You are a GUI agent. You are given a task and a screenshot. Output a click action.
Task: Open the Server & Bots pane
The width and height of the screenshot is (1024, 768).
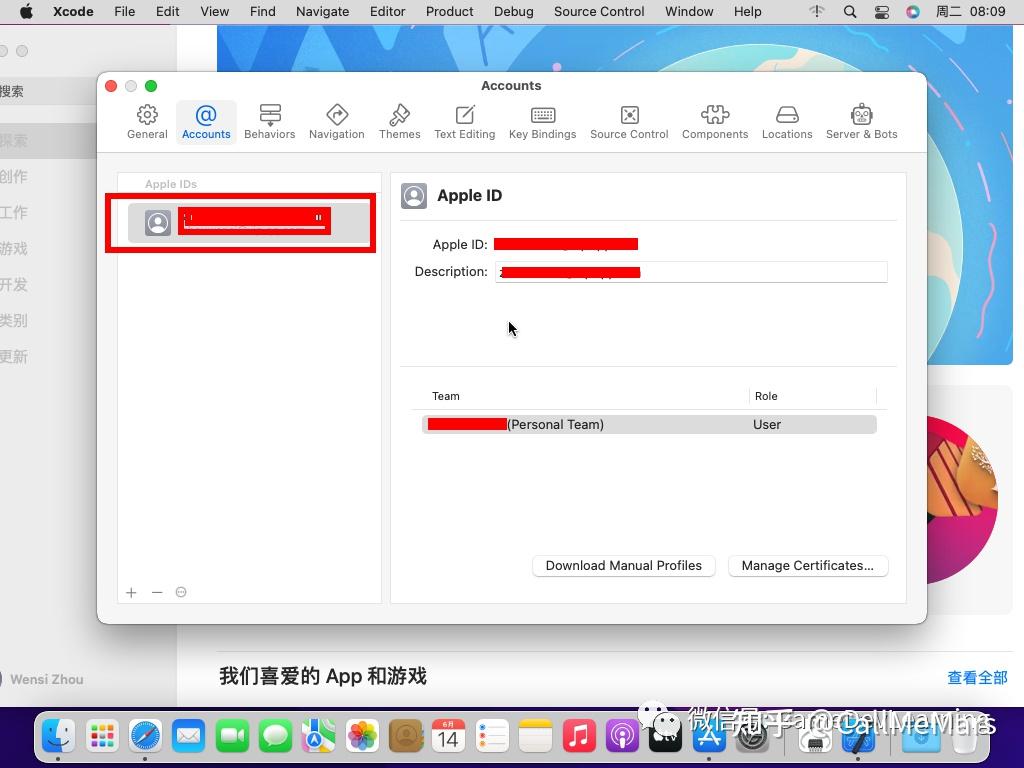pyautogui.click(x=861, y=122)
